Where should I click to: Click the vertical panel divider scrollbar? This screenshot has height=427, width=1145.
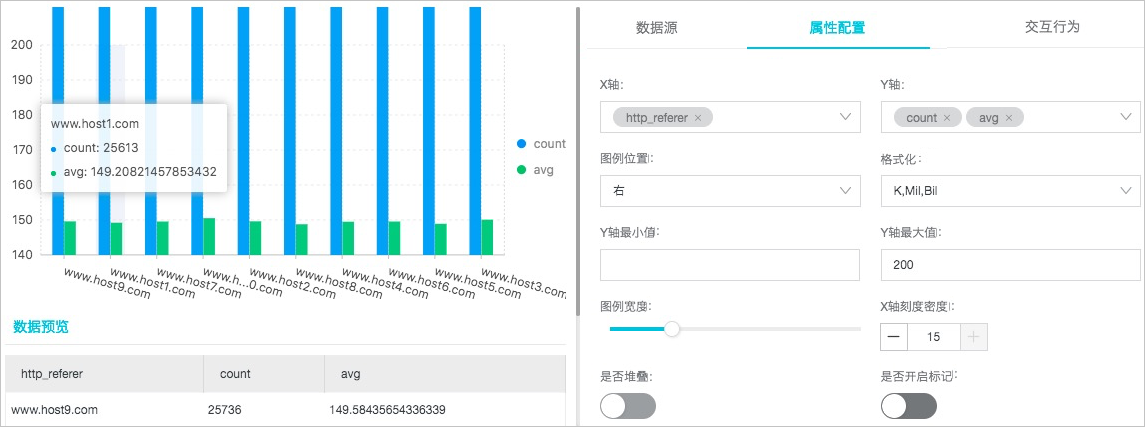tap(577, 161)
